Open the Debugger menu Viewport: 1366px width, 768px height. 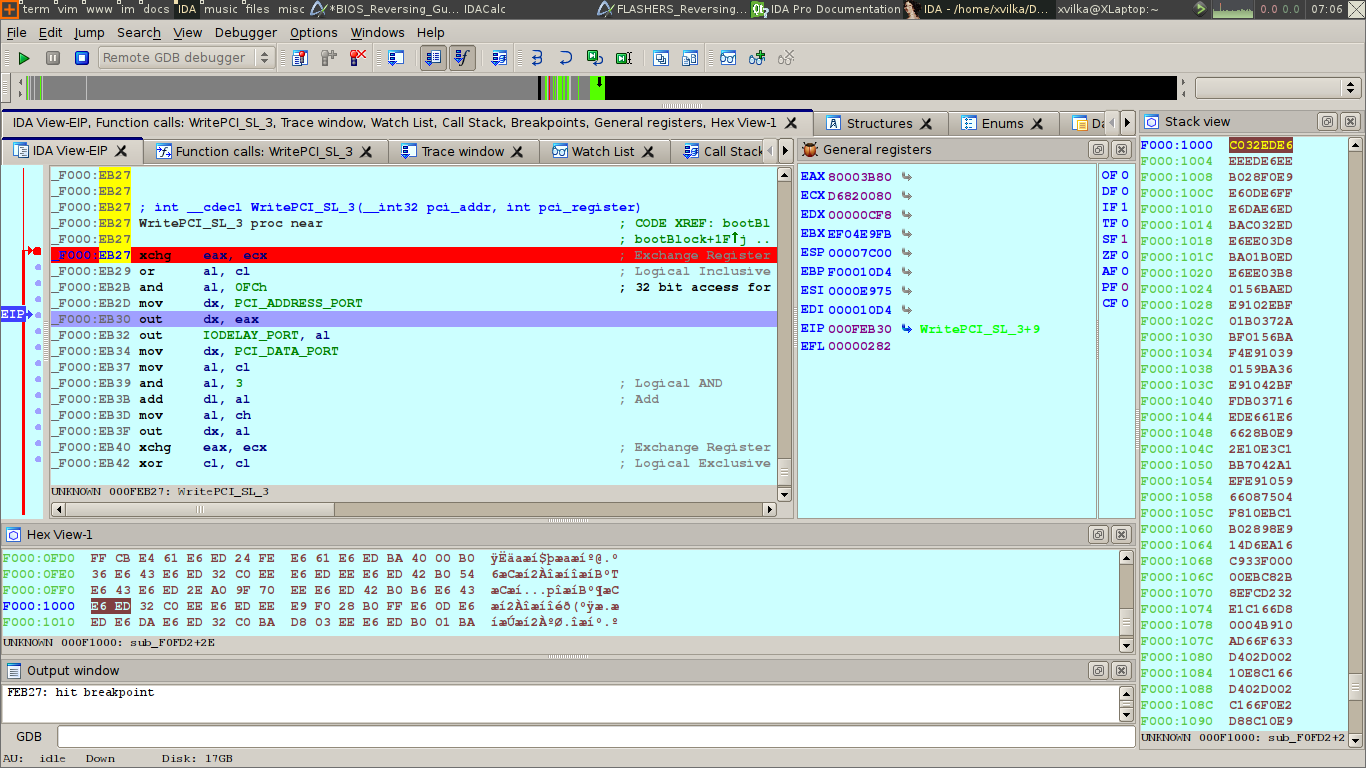coord(245,32)
